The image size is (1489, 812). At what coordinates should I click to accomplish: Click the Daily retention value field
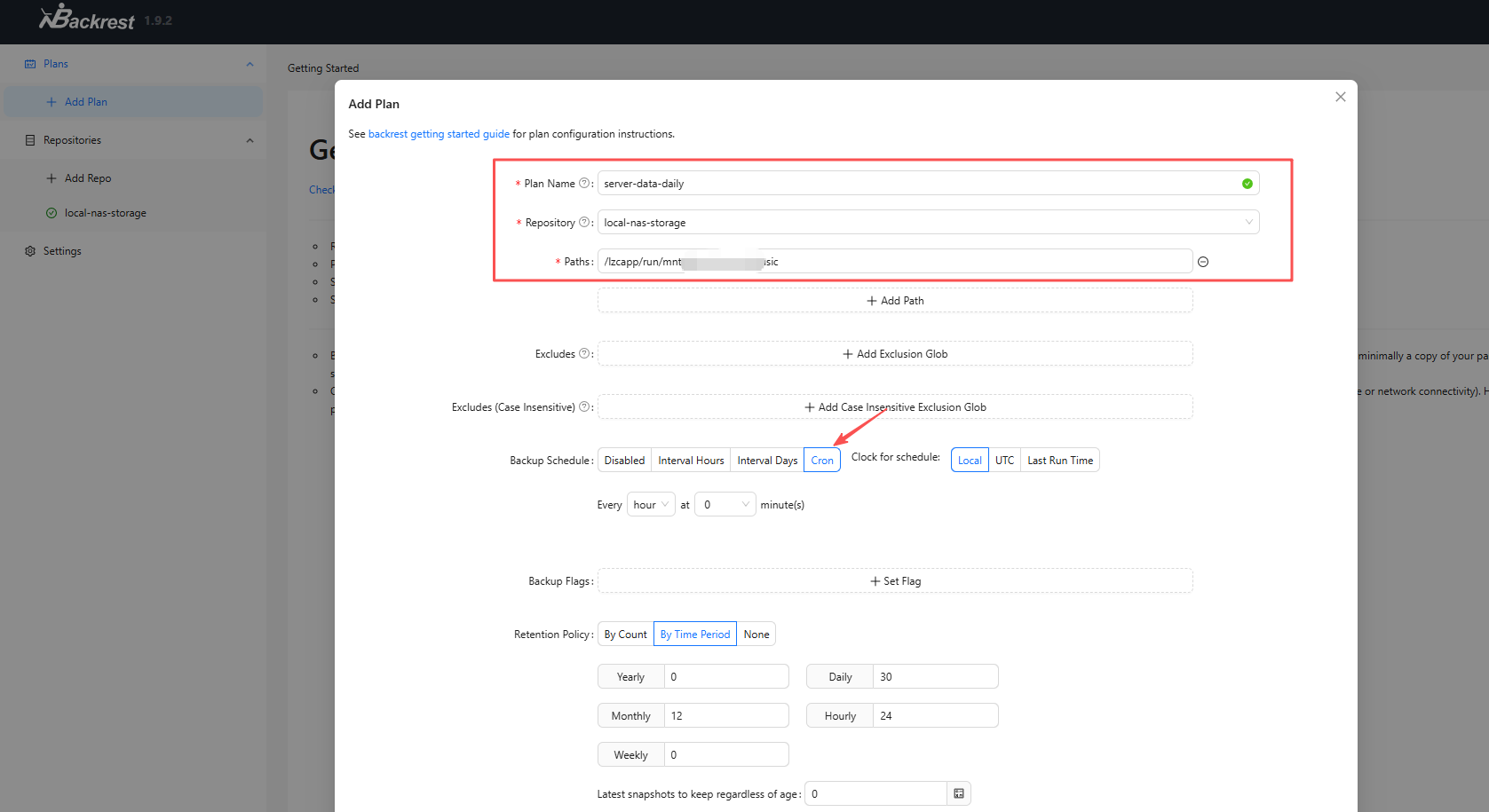[935, 677]
